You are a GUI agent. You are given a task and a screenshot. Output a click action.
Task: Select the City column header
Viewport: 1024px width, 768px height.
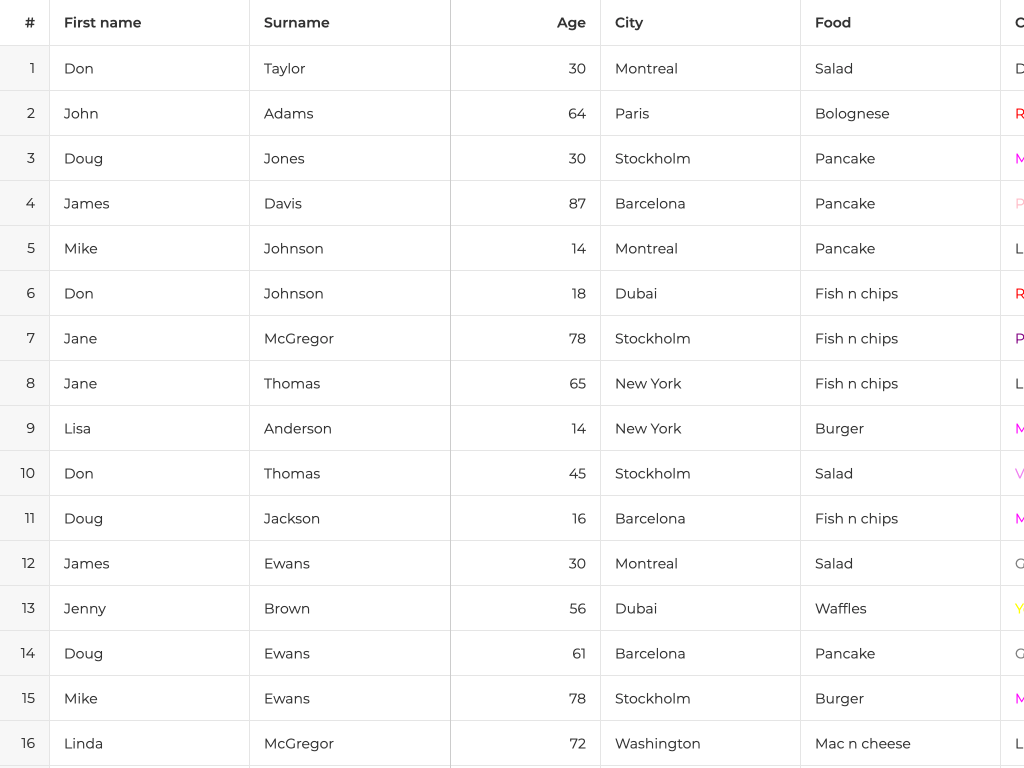(x=629, y=23)
